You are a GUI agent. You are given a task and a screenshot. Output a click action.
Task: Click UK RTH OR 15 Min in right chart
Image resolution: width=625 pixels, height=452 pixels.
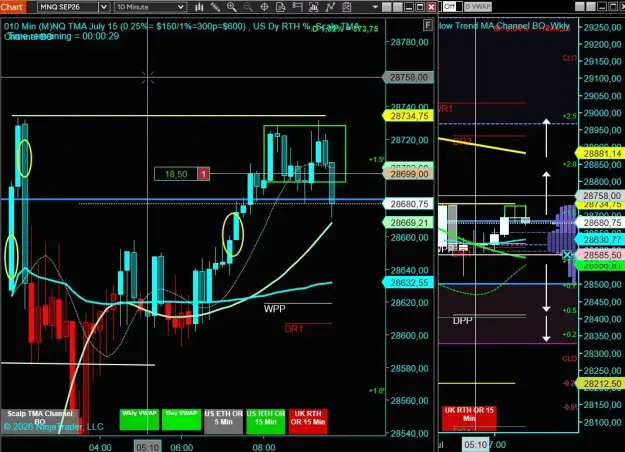point(469,417)
